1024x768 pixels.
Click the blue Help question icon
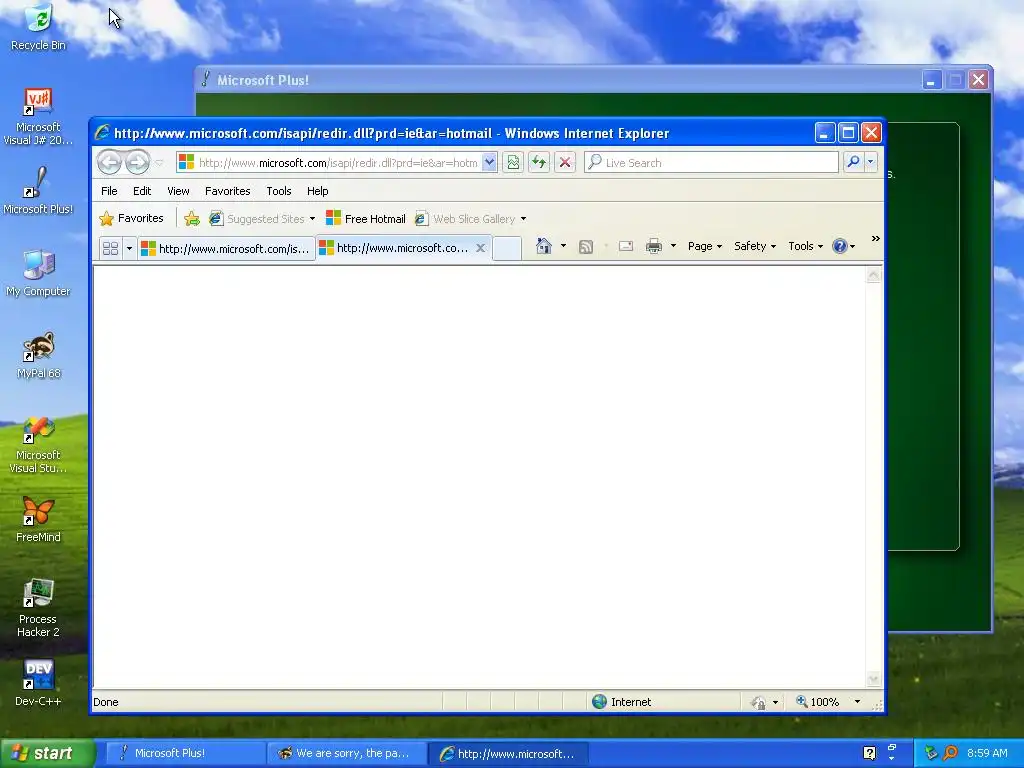[x=839, y=246]
